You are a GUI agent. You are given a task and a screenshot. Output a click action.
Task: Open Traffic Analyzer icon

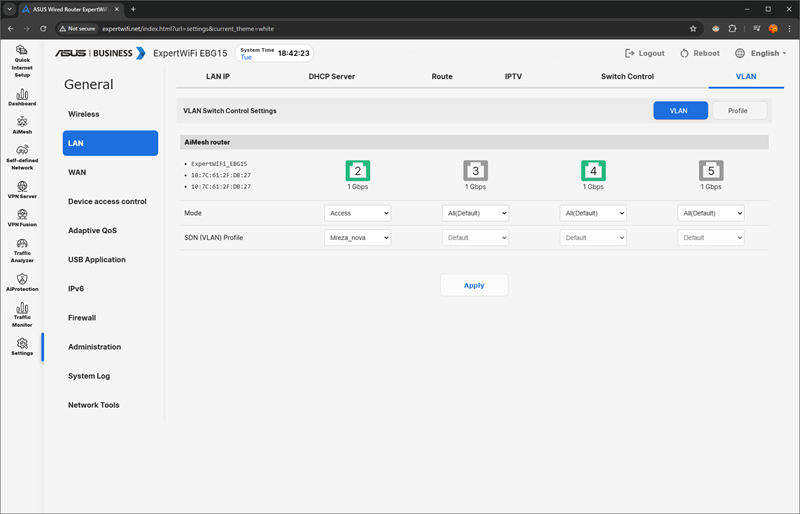pyautogui.click(x=21, y=246)
